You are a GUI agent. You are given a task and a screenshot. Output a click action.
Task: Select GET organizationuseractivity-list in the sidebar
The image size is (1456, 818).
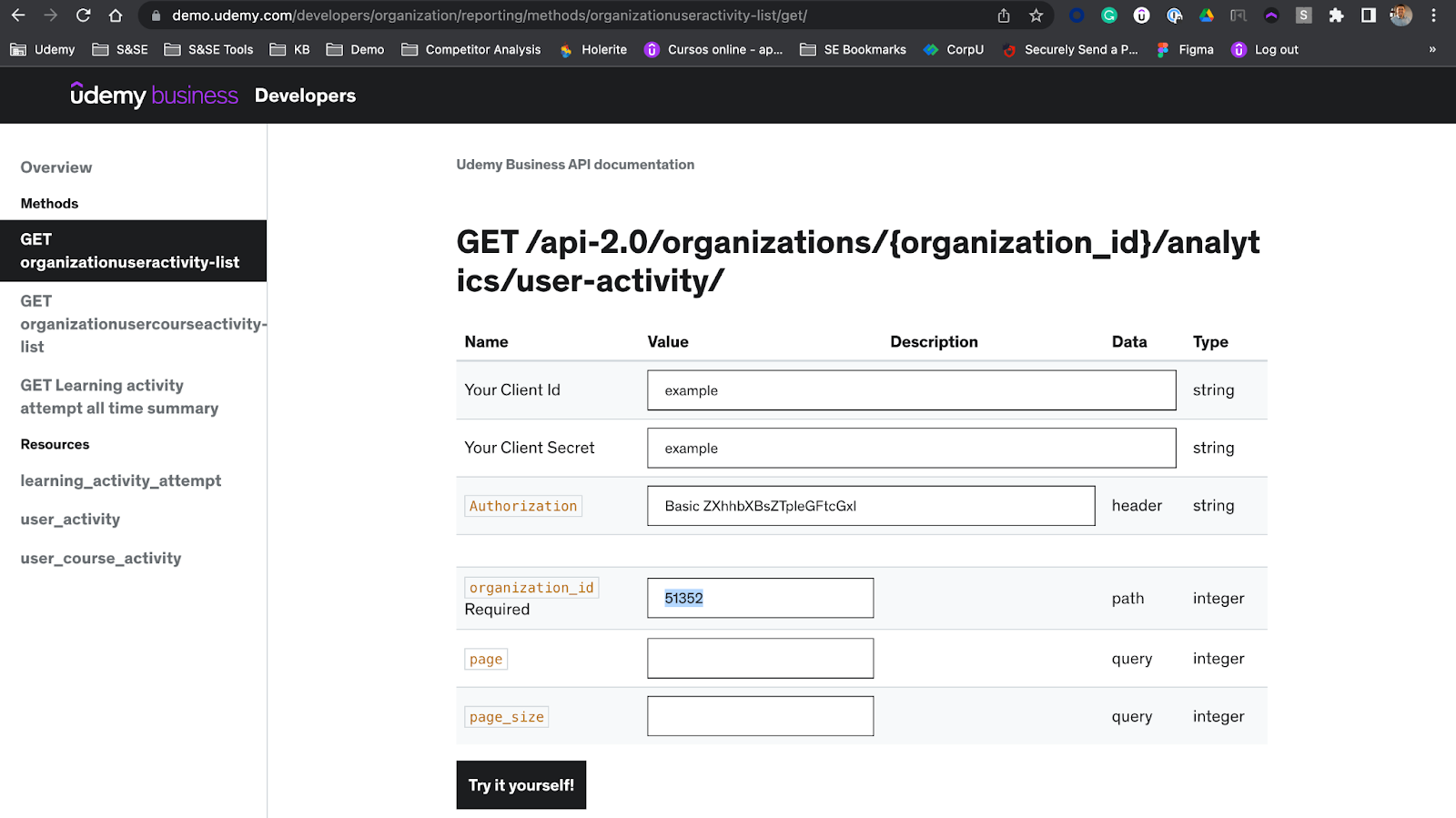click(x=133, y=250)
